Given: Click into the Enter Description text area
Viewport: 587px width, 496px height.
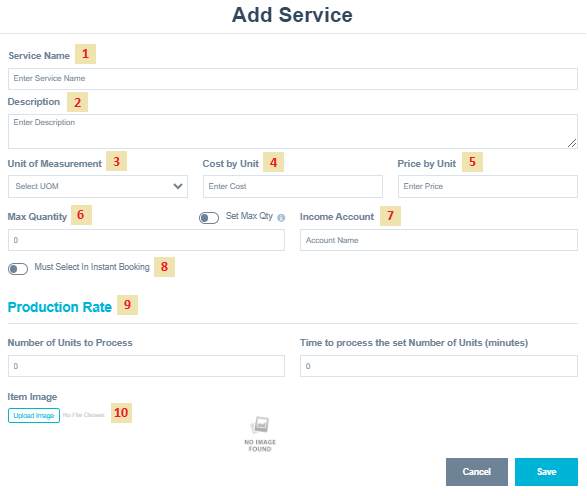Looking at the screenshot, I should pyautogui.click(x=293, y=131).
